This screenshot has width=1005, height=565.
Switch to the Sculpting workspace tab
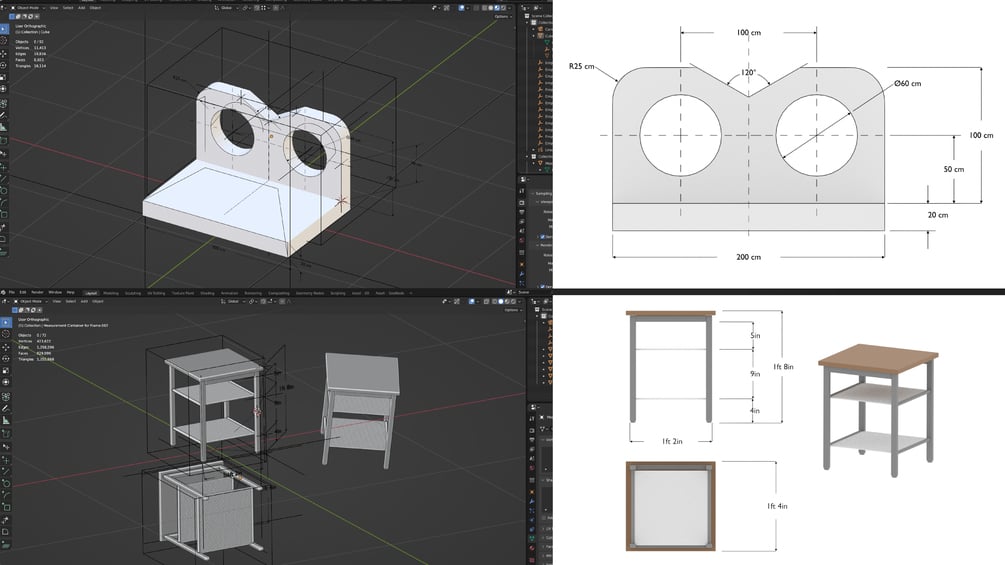[x=133, y=293]
